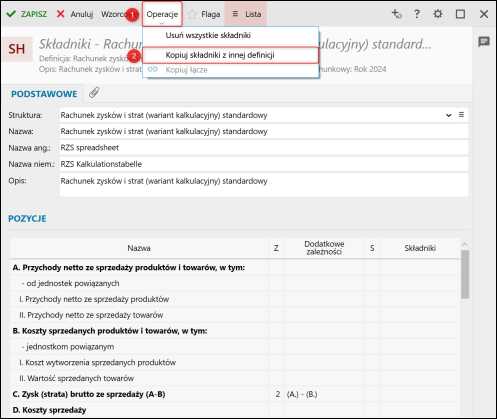Viewport: 497px width, 419px height.
Task: Expand the Struktura dropdown arrow
Action: tap(449, 115)
